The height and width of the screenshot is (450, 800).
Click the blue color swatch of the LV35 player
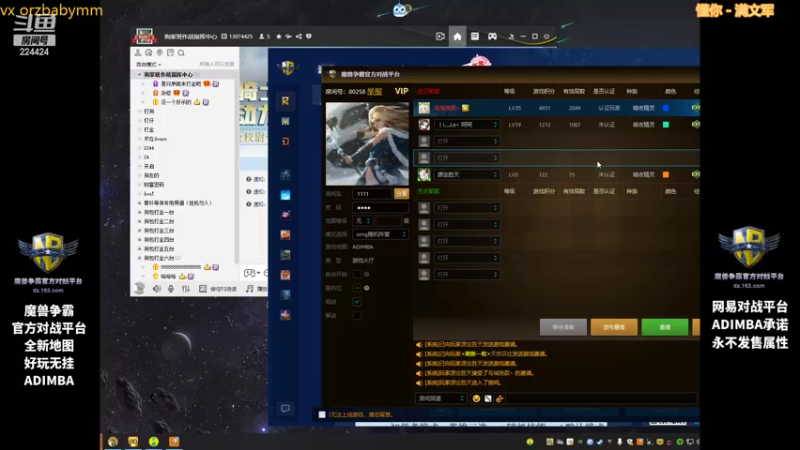[x=666, y=108]
